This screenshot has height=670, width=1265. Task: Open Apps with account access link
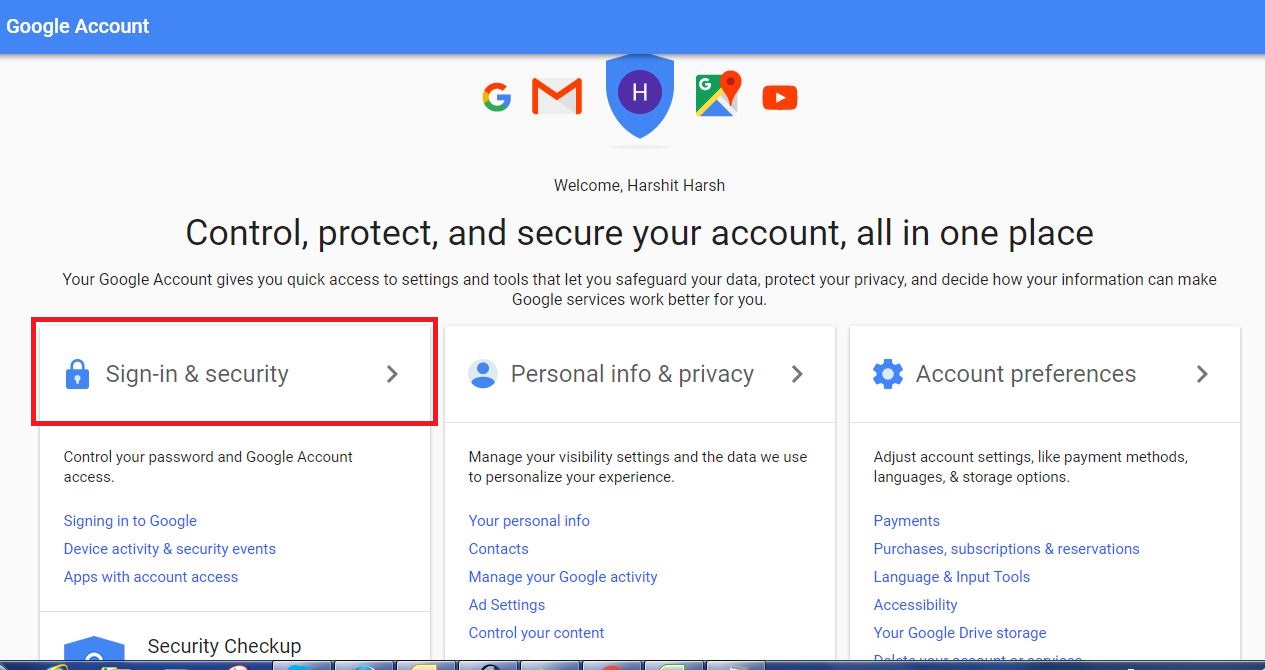pos(151,577)
